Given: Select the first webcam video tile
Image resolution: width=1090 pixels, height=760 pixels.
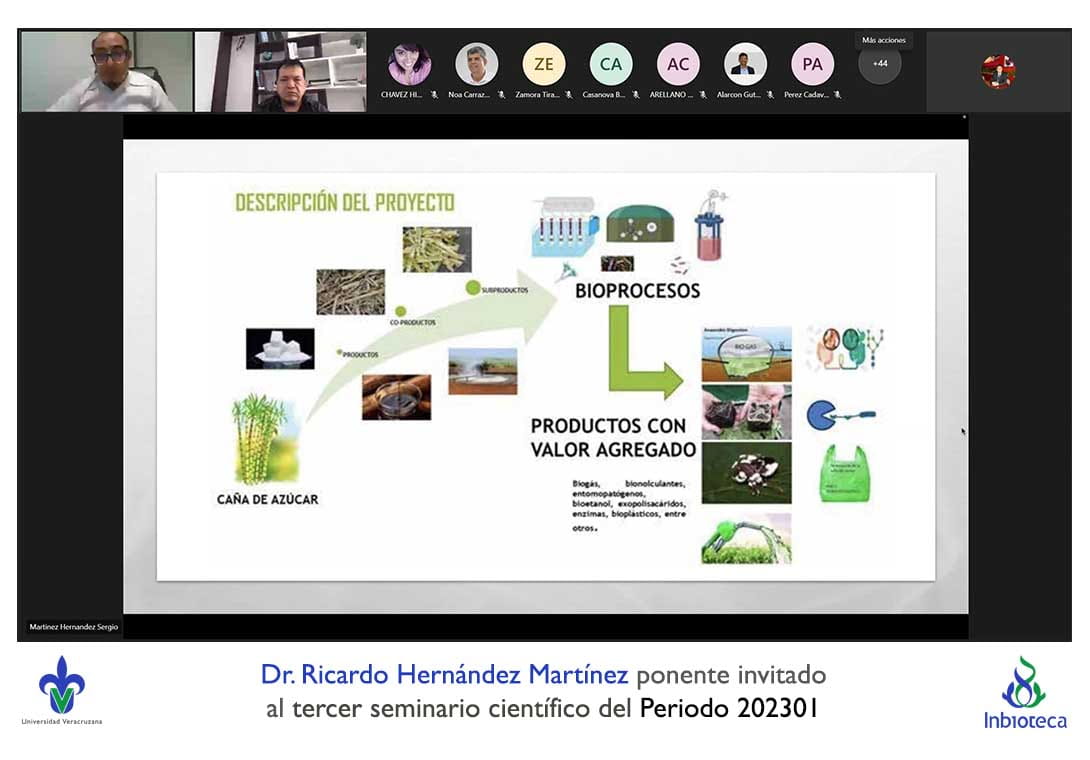Looking at the screenshot, I should pos(106,71).
